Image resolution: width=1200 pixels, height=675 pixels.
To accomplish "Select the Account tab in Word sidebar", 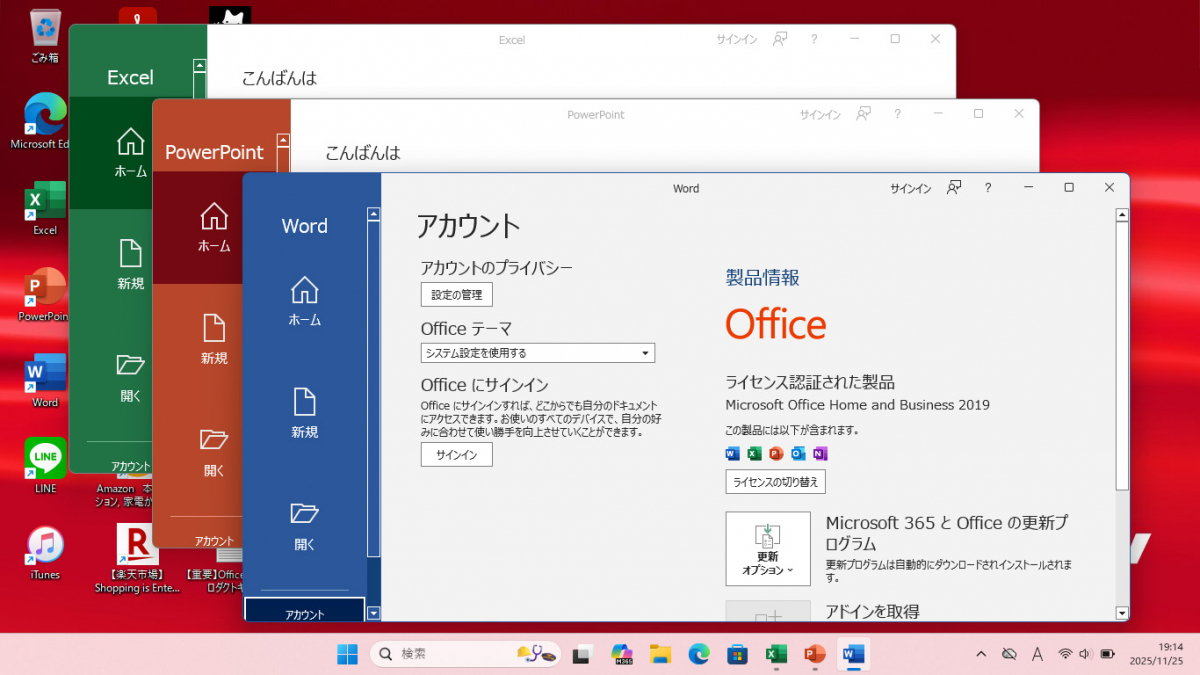I will click(304, 614).
